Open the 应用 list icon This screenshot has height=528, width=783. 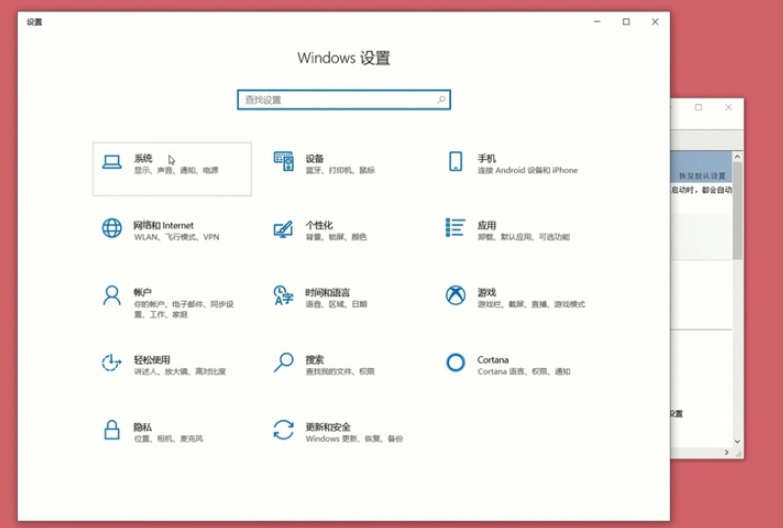455,227
